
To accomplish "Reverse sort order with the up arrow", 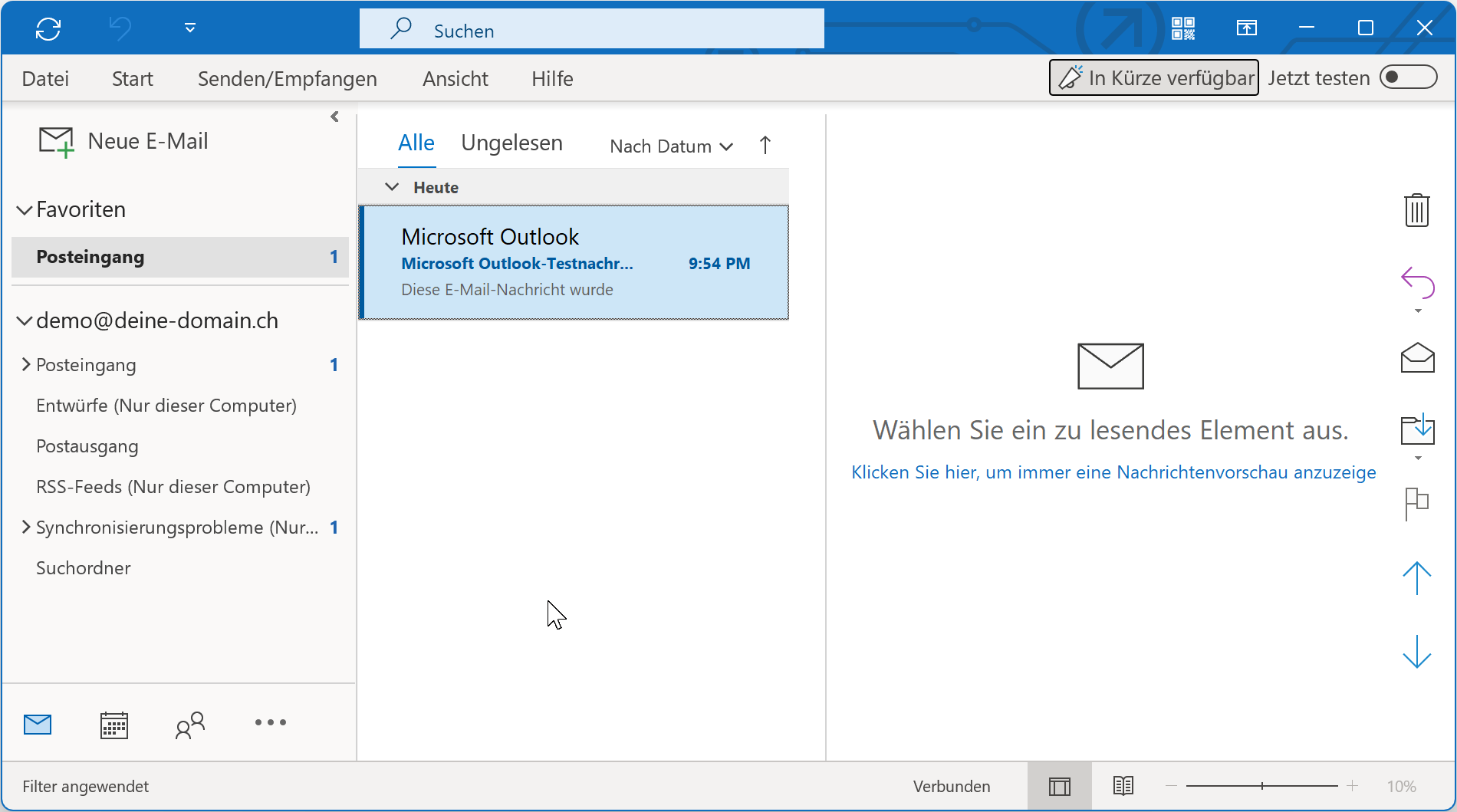I will click(x=765, y=145).
